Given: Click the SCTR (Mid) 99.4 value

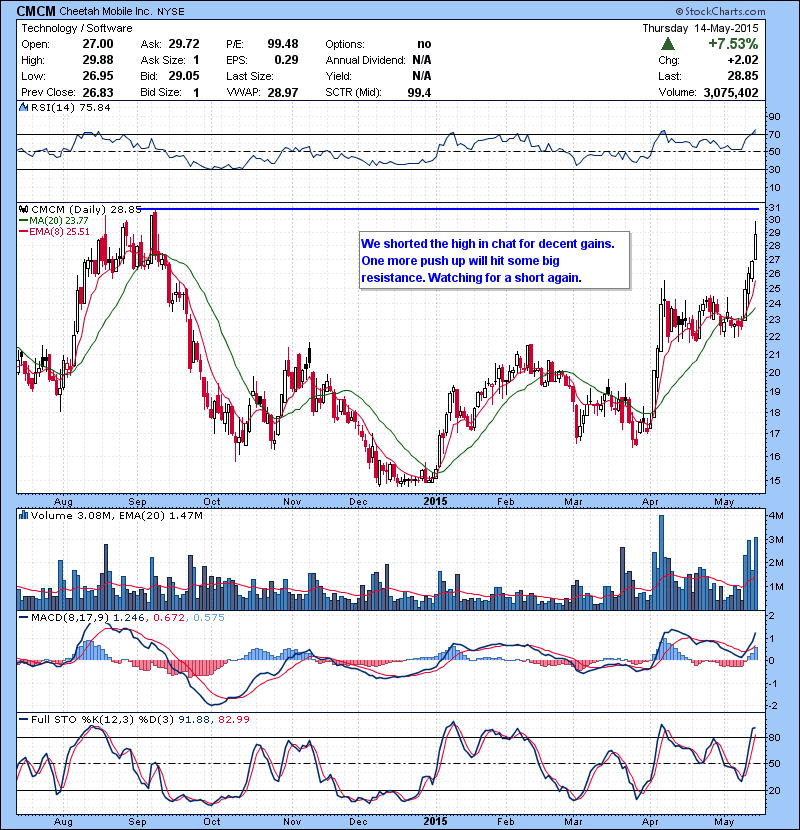Looking at the screenshot, I should pyautogui.click(x=419, y=93).
